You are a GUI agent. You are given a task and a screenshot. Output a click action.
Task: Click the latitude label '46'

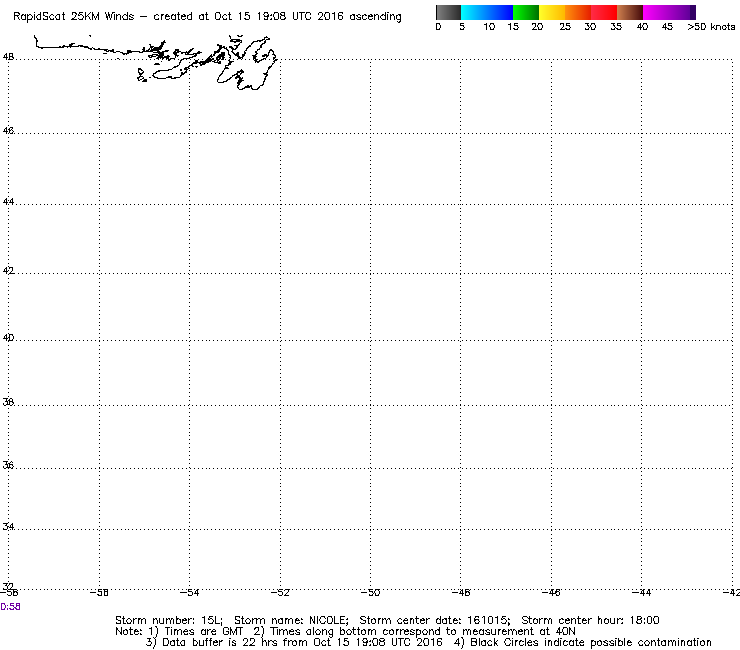click(8, 130)
